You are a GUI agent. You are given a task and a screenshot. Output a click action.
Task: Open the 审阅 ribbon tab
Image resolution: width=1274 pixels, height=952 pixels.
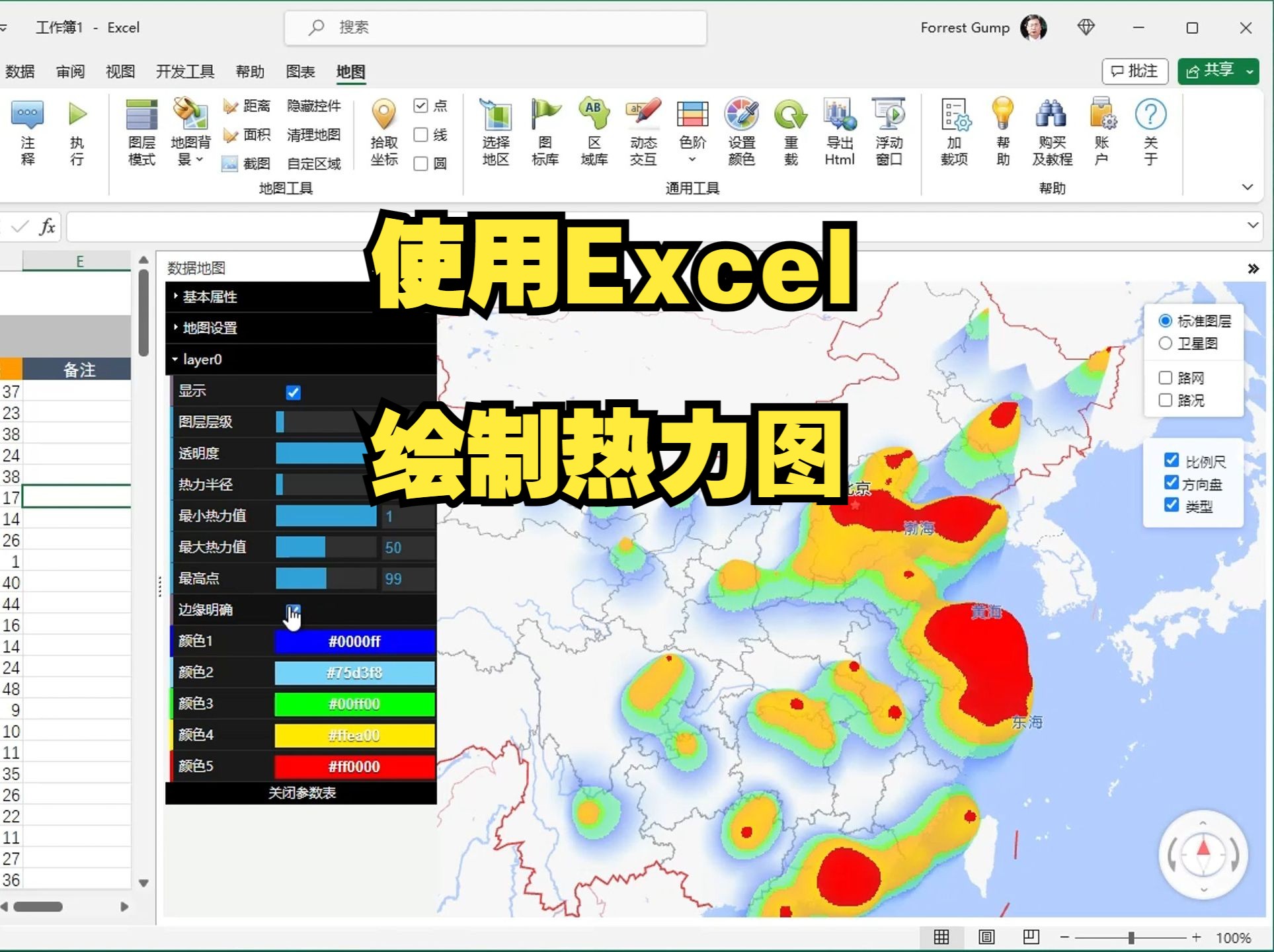(x=70, y=71)
